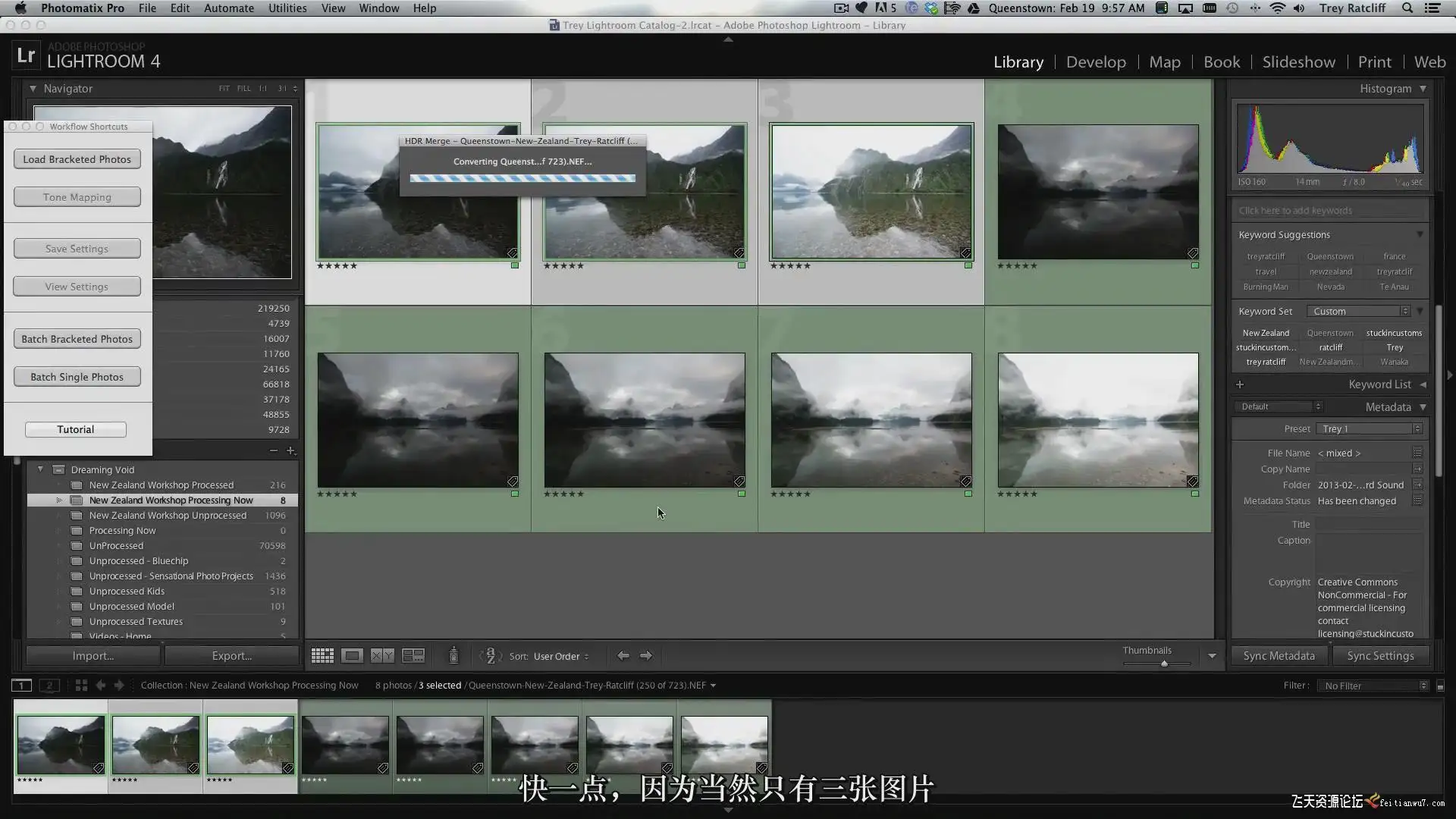Add a keyword with plus in Keyword List
This screenshot has height=819, width=1456.
1240,384
